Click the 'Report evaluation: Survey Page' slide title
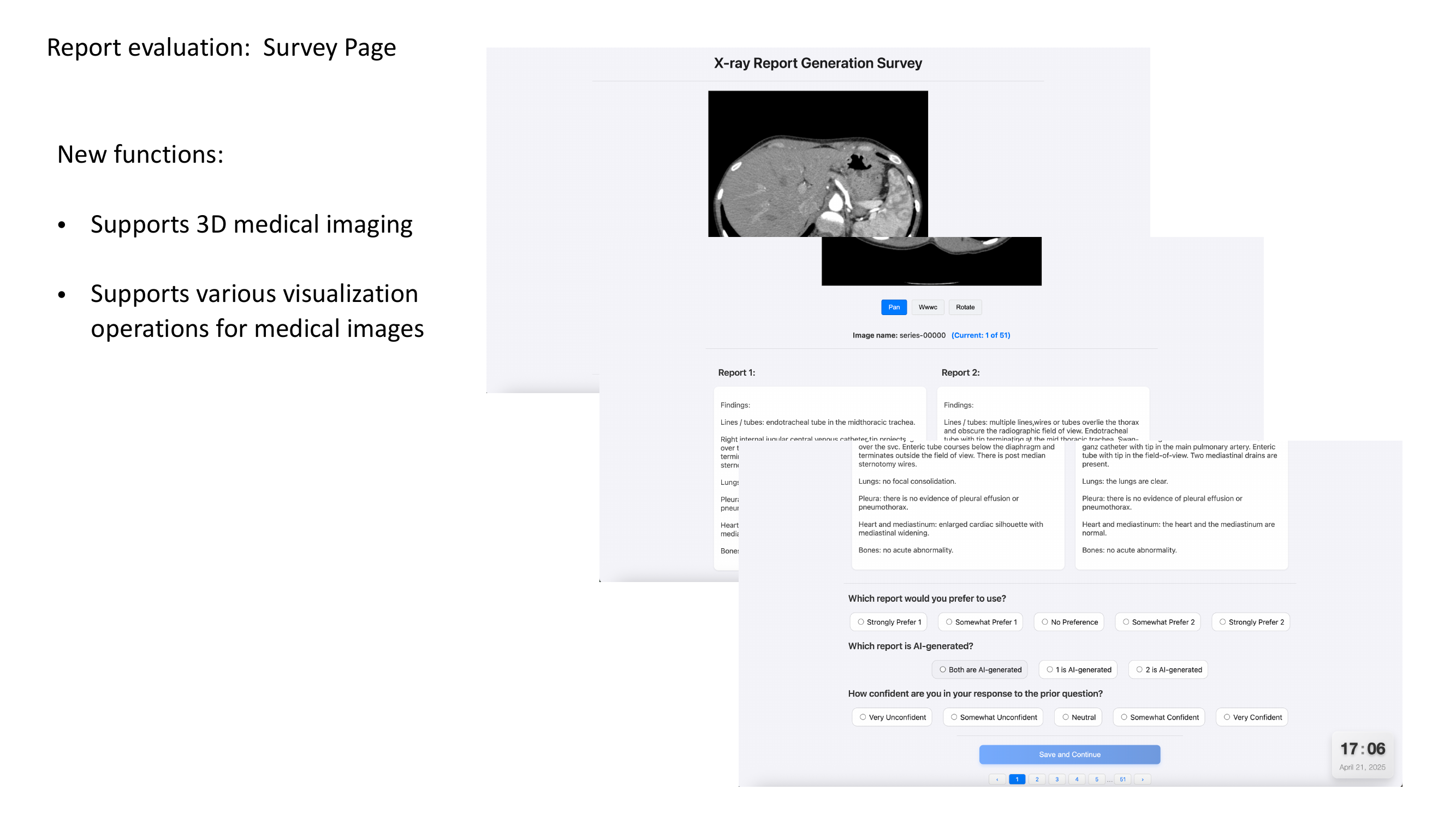The height and width of the screenshot is (819, 1456). (221, 48)
